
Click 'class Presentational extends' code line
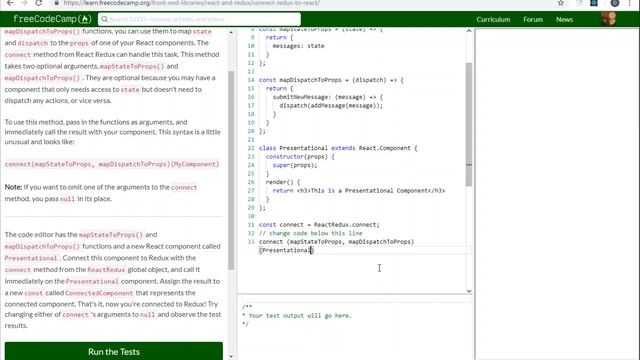[338, 148]
